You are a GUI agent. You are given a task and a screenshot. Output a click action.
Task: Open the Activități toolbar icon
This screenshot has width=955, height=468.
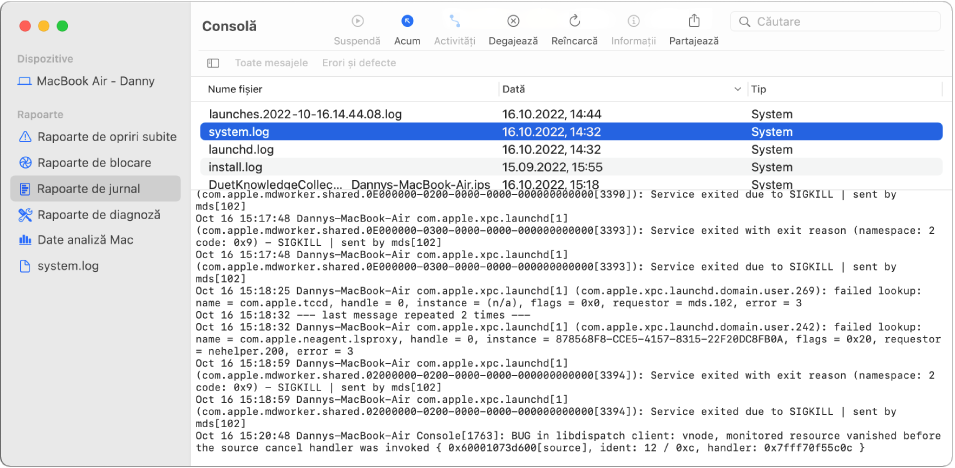click(454, 21)
